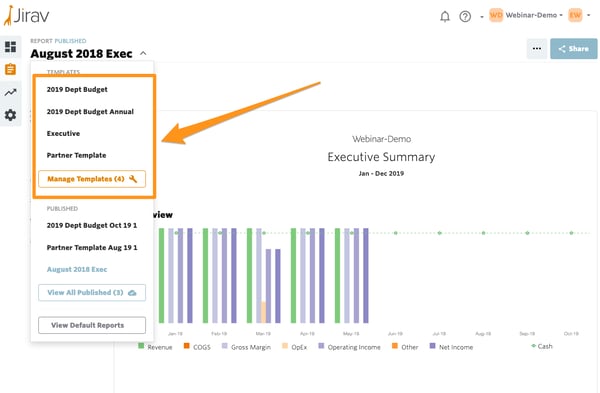Open the settings gear icon in sidebar
Viewport: 600px width, 393px height.
pos(10,115)
